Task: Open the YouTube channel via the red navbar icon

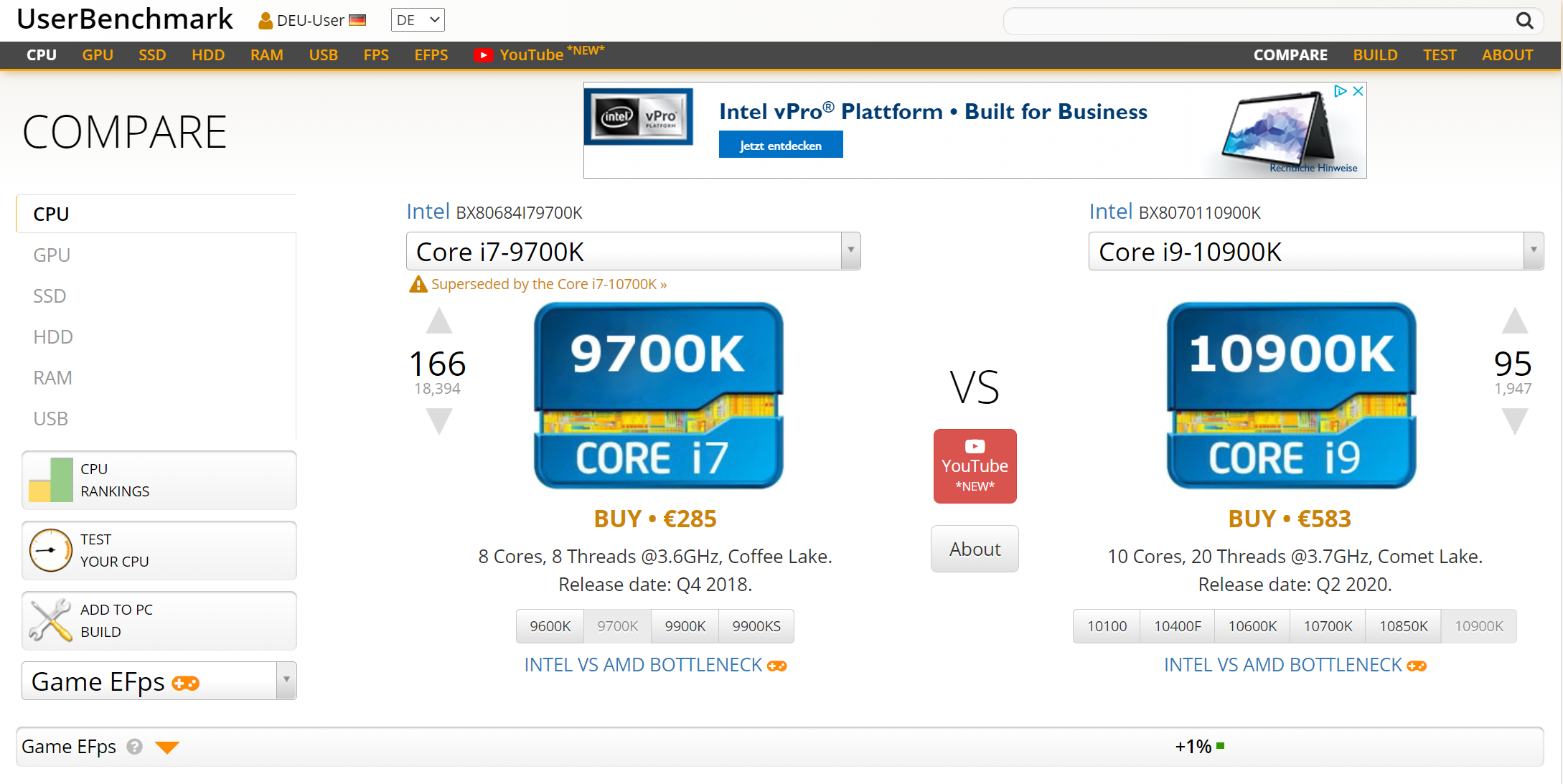Action: pos(484,55)
